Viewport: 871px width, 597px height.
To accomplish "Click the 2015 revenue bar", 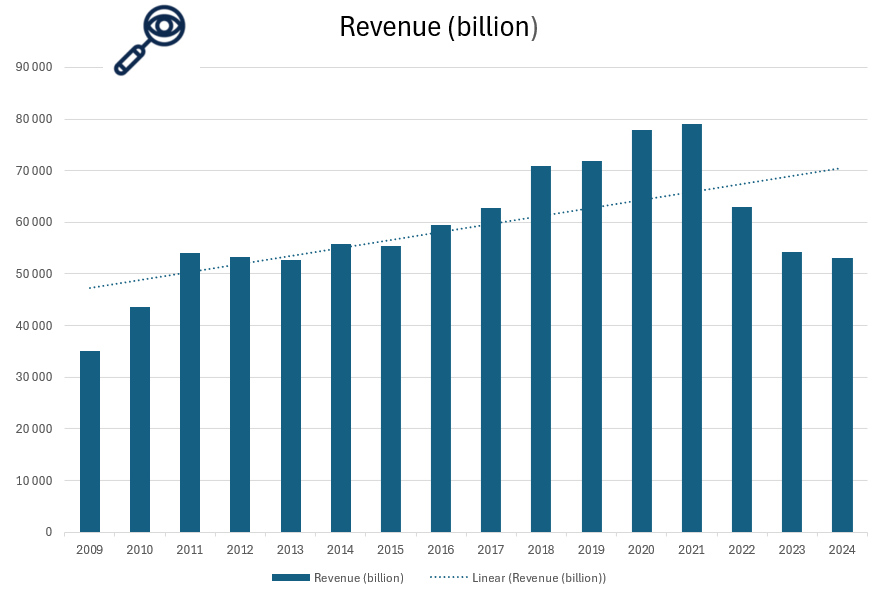I will pyautogui.click(x=391, y=389).
